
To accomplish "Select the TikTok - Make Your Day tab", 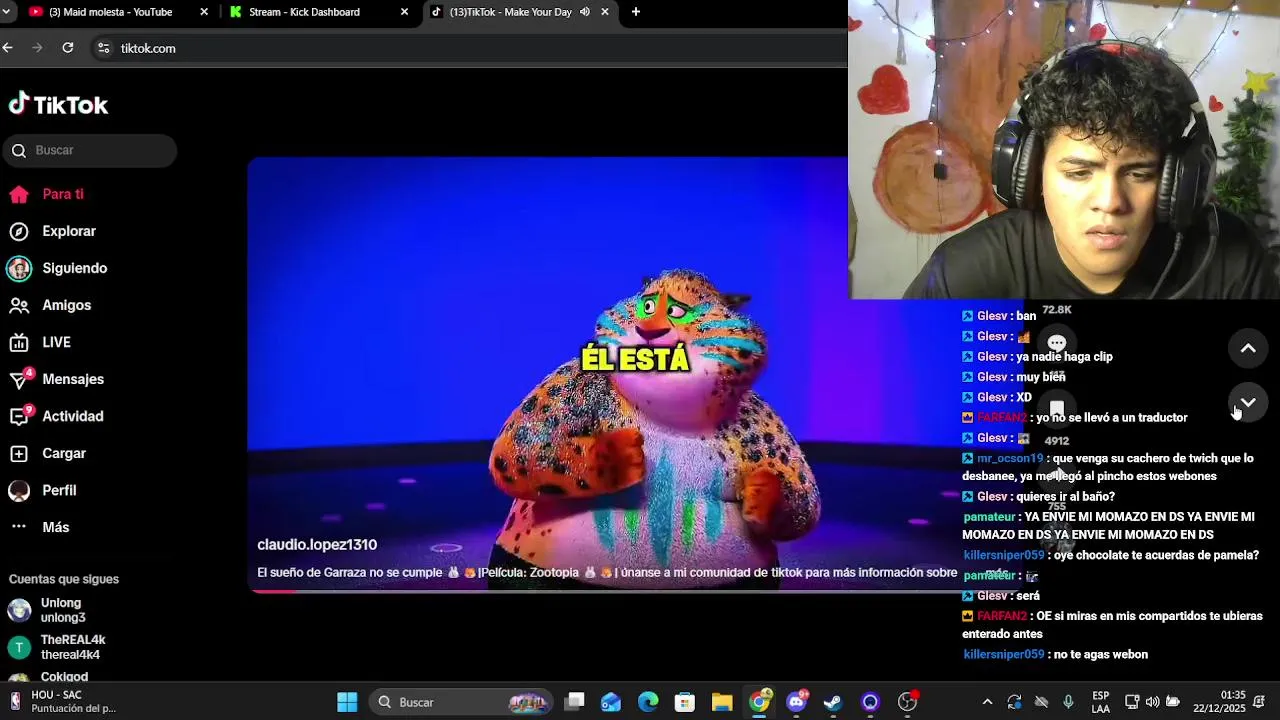I will (509, 12).
